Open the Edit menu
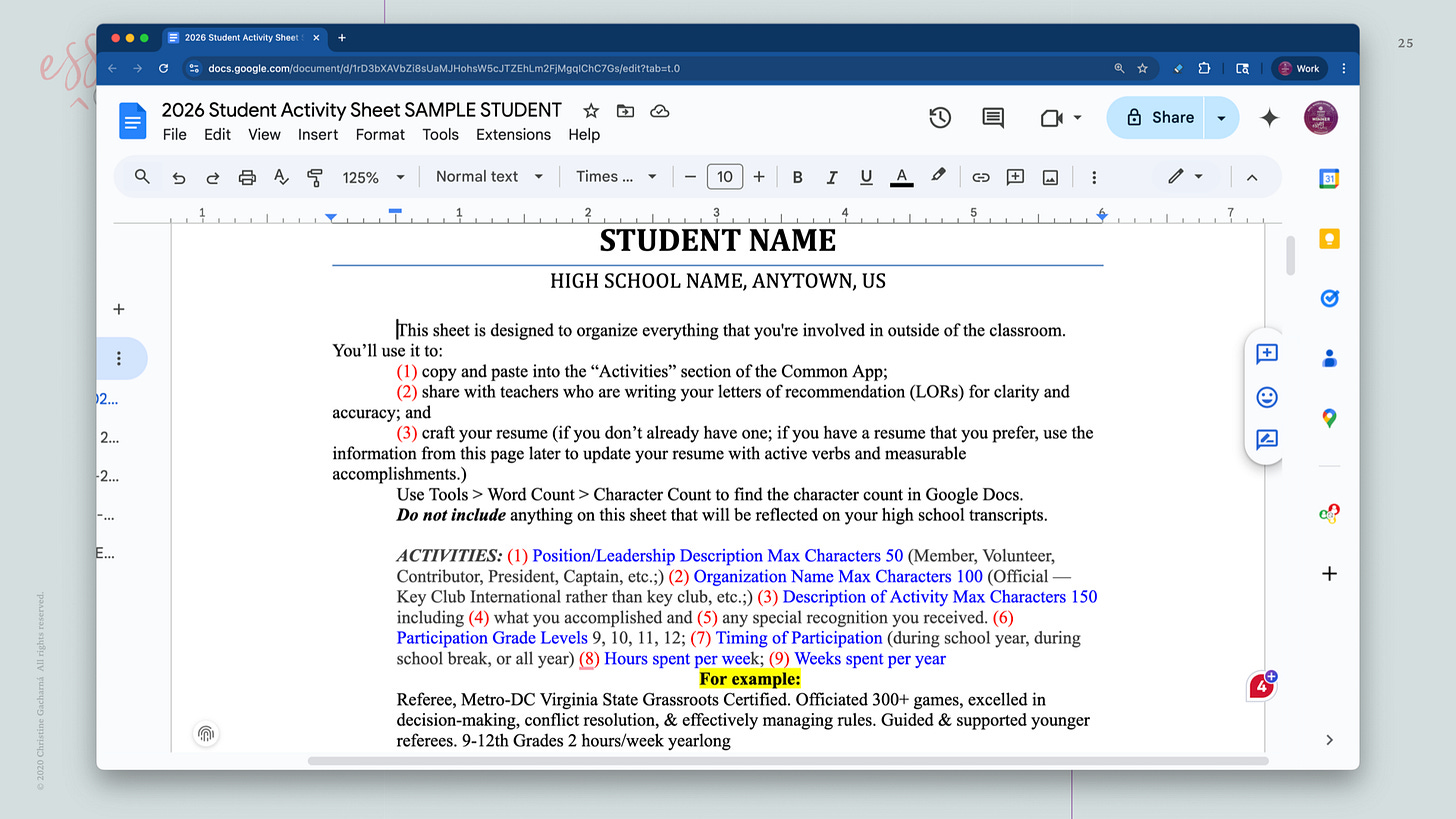The height and width of the screenshot is (819, 1456). pos(217,135)
